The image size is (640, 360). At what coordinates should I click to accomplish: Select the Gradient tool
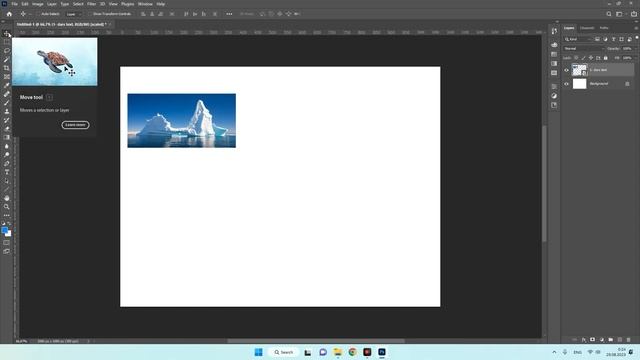pos(7,138)
